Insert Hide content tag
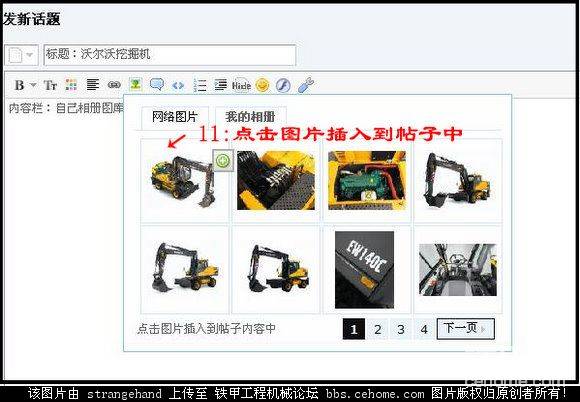This screenshot has width=580, height=402. tap(241, 85)
